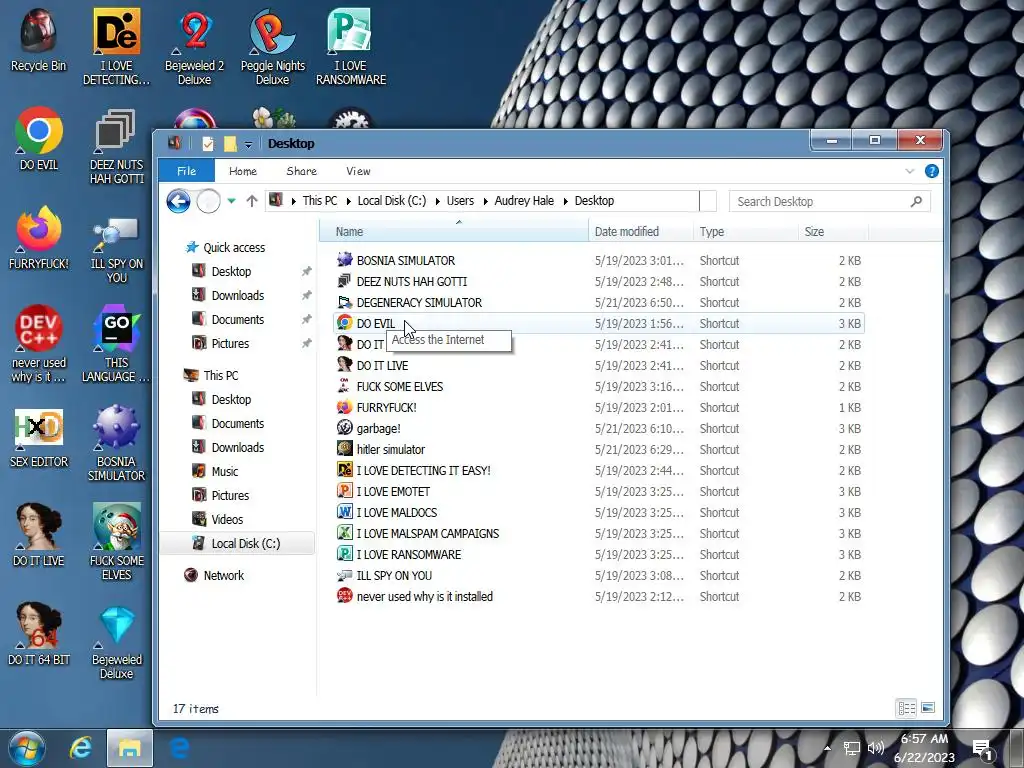Screen dimensions: 1024x768
Task: Sort by the Size column header
Action: point(833,232)
